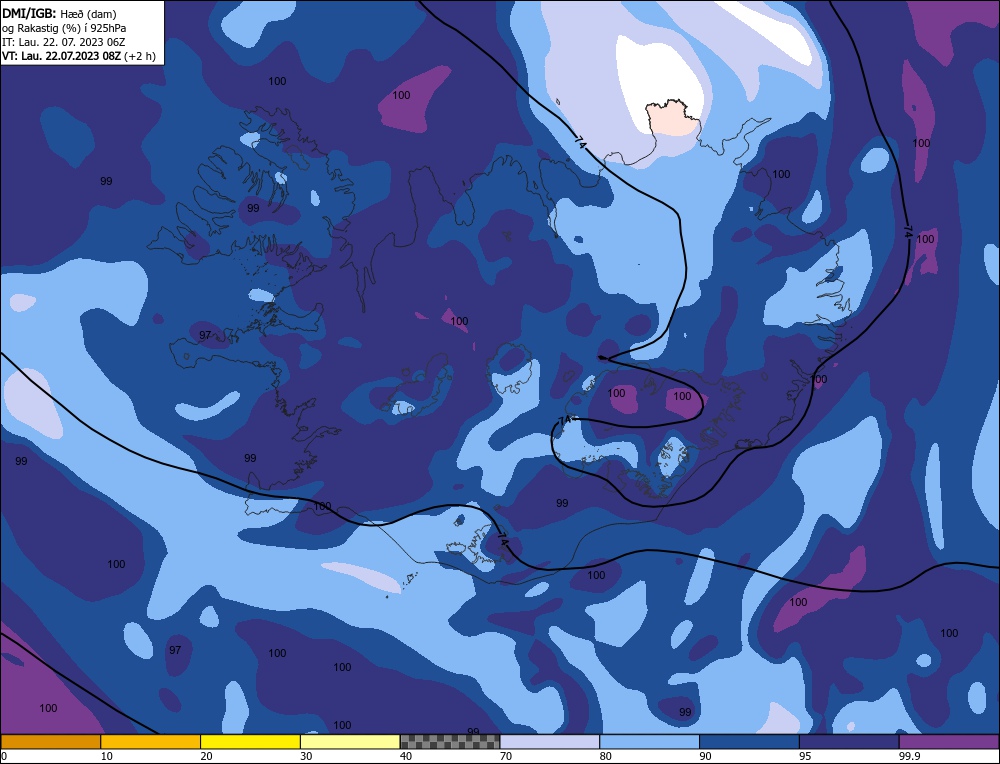
Task: Select the bright yellow 20–30 legend swatch
Action: 251,742
